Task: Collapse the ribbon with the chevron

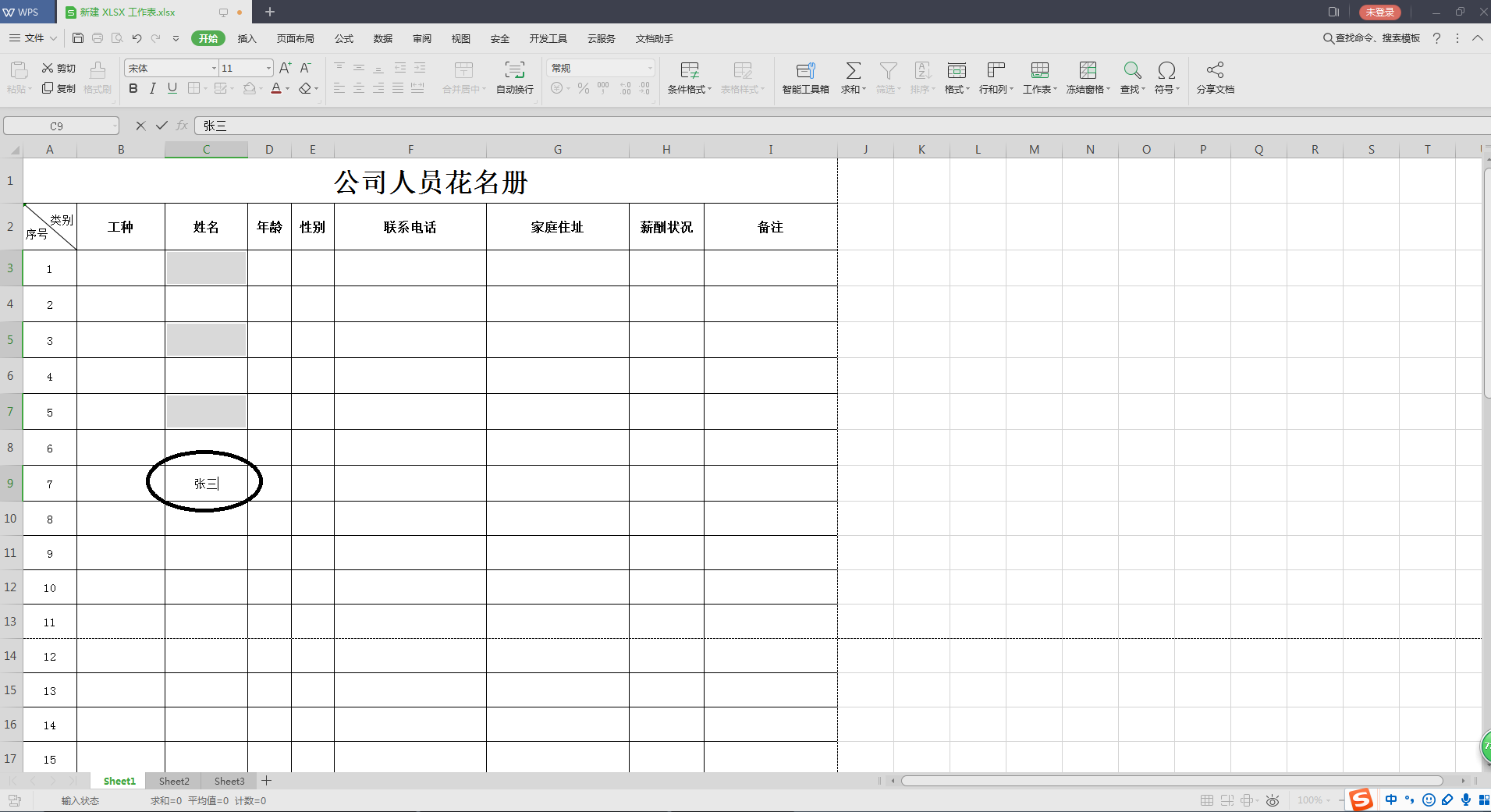Action: tap(1478, 38)
